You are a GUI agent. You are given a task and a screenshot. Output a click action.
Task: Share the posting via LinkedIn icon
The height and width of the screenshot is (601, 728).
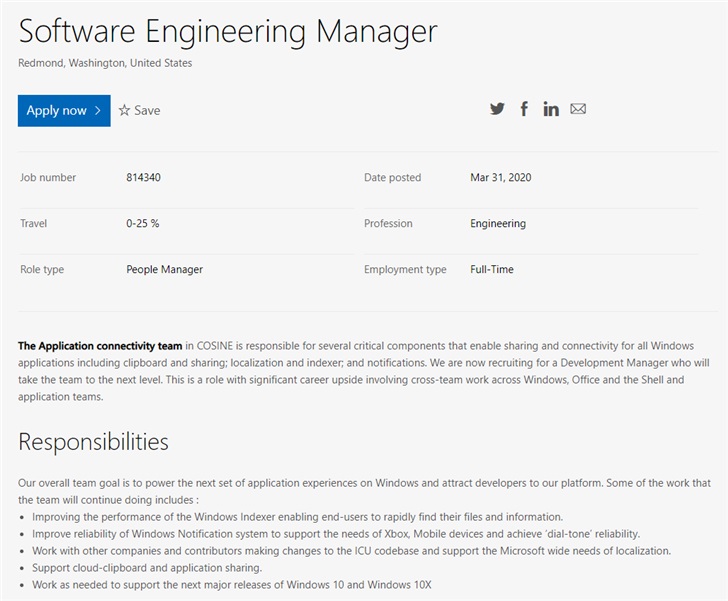551,109
